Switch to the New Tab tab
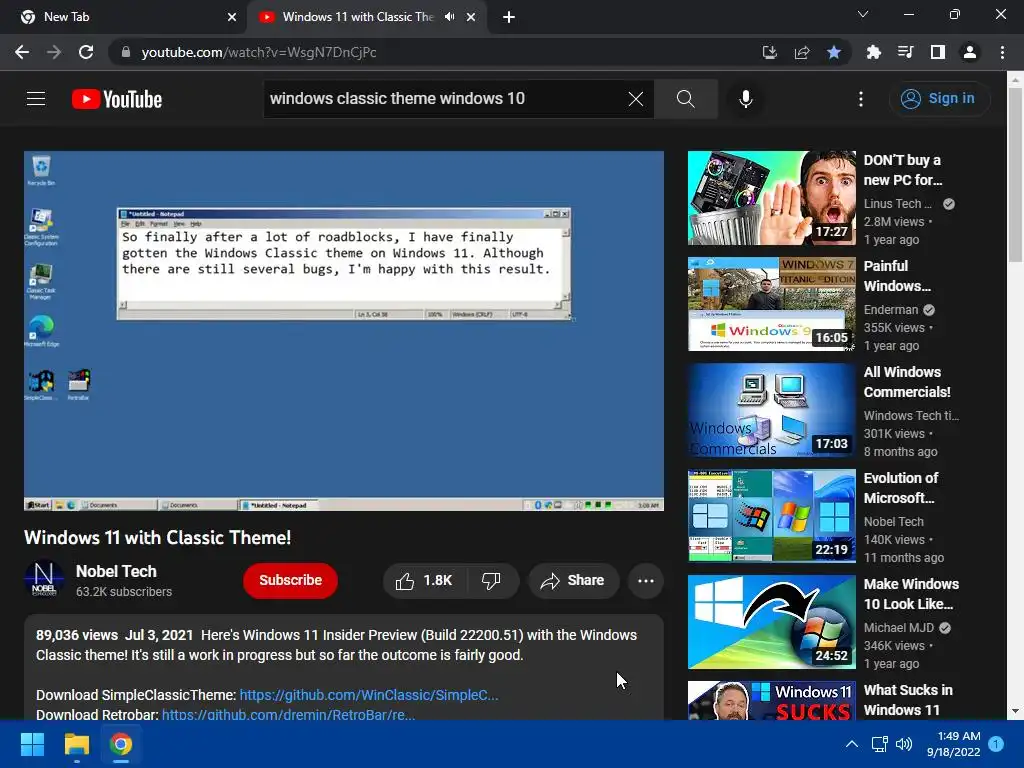This screenshot has width=1024, height=768. pyautogui.click(x=123, y=17)
